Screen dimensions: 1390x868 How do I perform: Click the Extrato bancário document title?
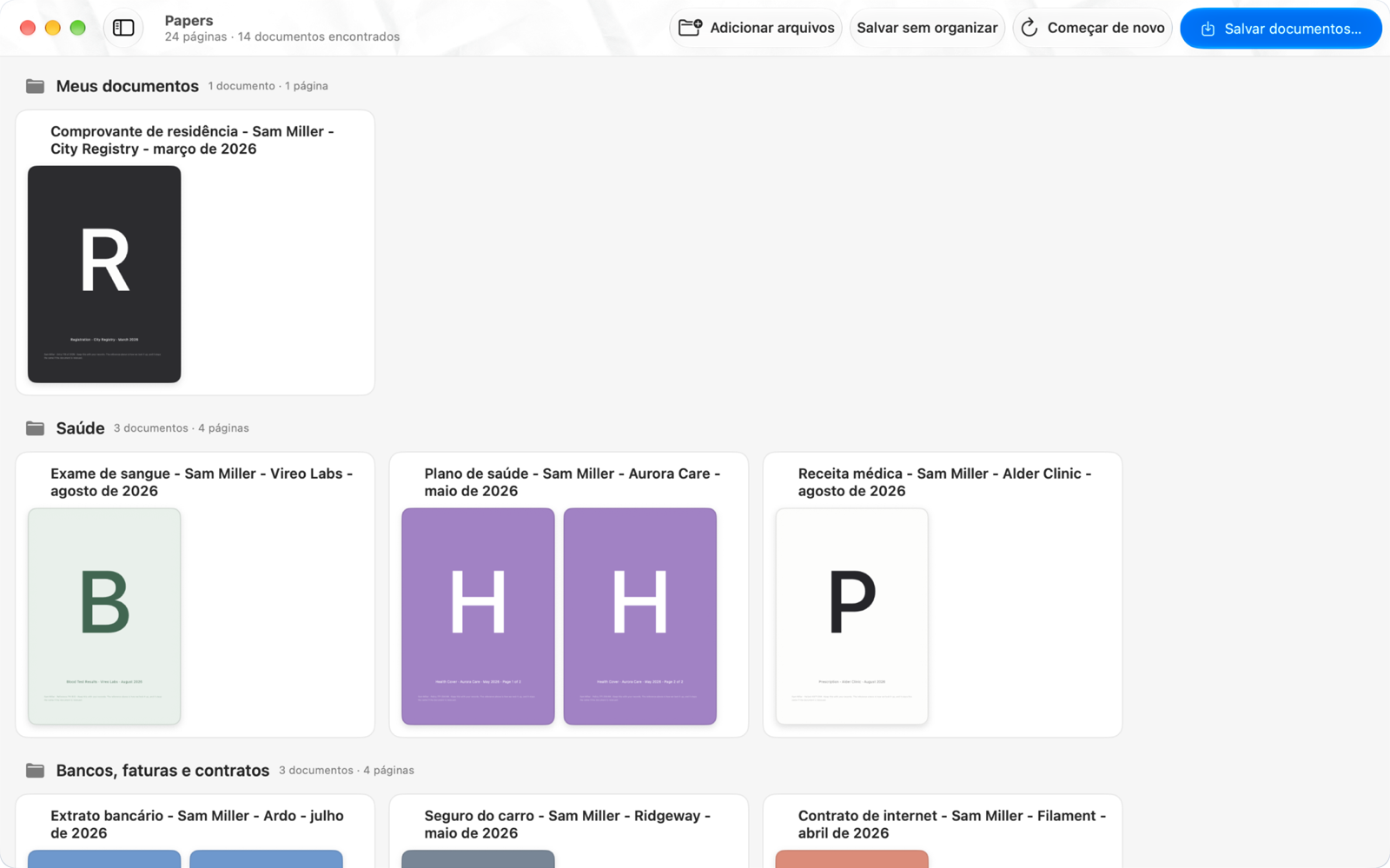coord(197,825)
